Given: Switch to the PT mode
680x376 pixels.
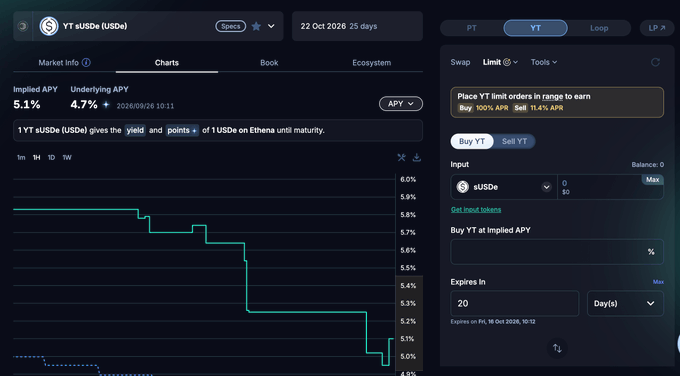Looking at the screenshot, I should coord(471,28).
